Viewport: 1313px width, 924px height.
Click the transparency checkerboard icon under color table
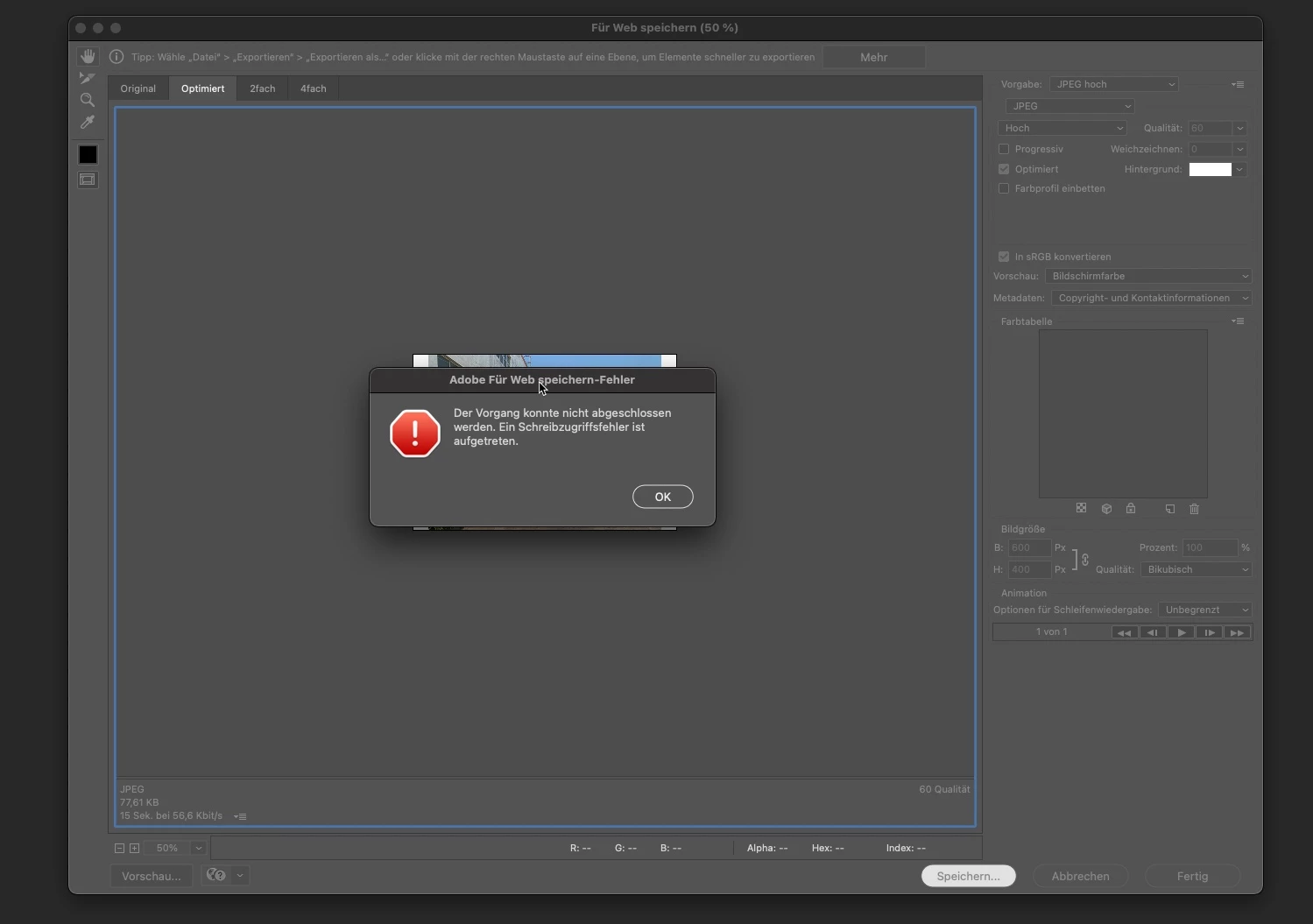coord(1081,508)
